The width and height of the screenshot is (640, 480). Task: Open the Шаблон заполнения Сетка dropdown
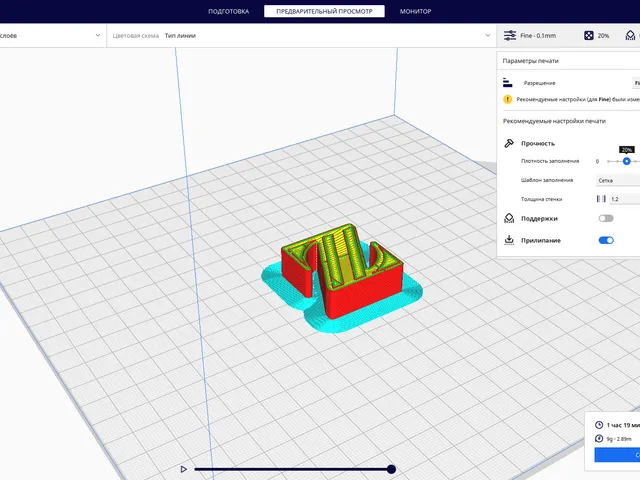(618, 180)
